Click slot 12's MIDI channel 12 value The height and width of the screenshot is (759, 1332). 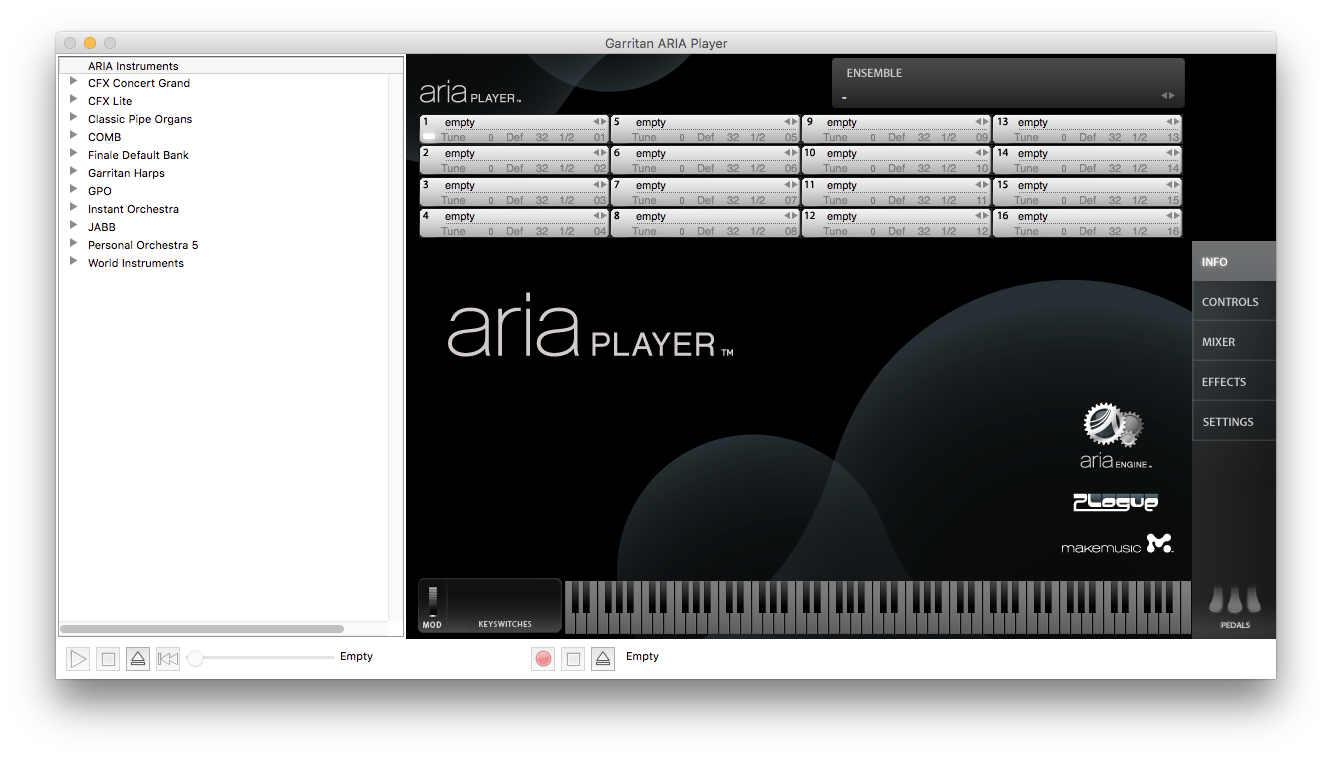coord(982,232)
